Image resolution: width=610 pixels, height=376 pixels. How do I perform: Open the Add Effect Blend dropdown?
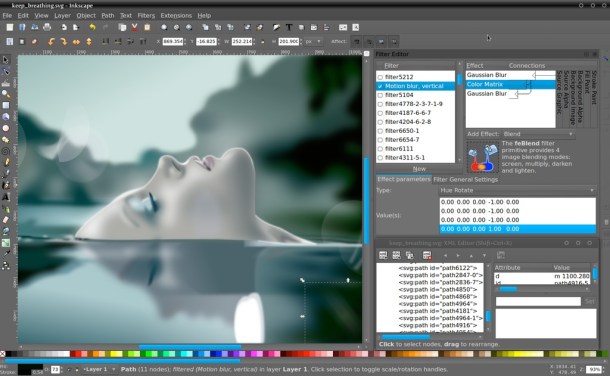[x=538, y=134]
